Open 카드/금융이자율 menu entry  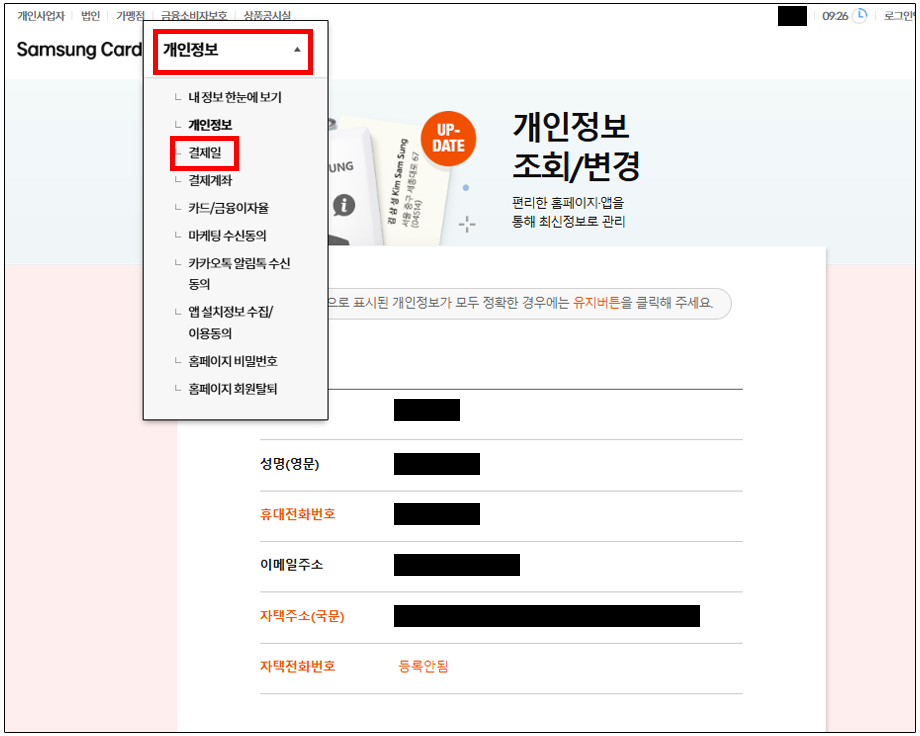pos(228,208)
